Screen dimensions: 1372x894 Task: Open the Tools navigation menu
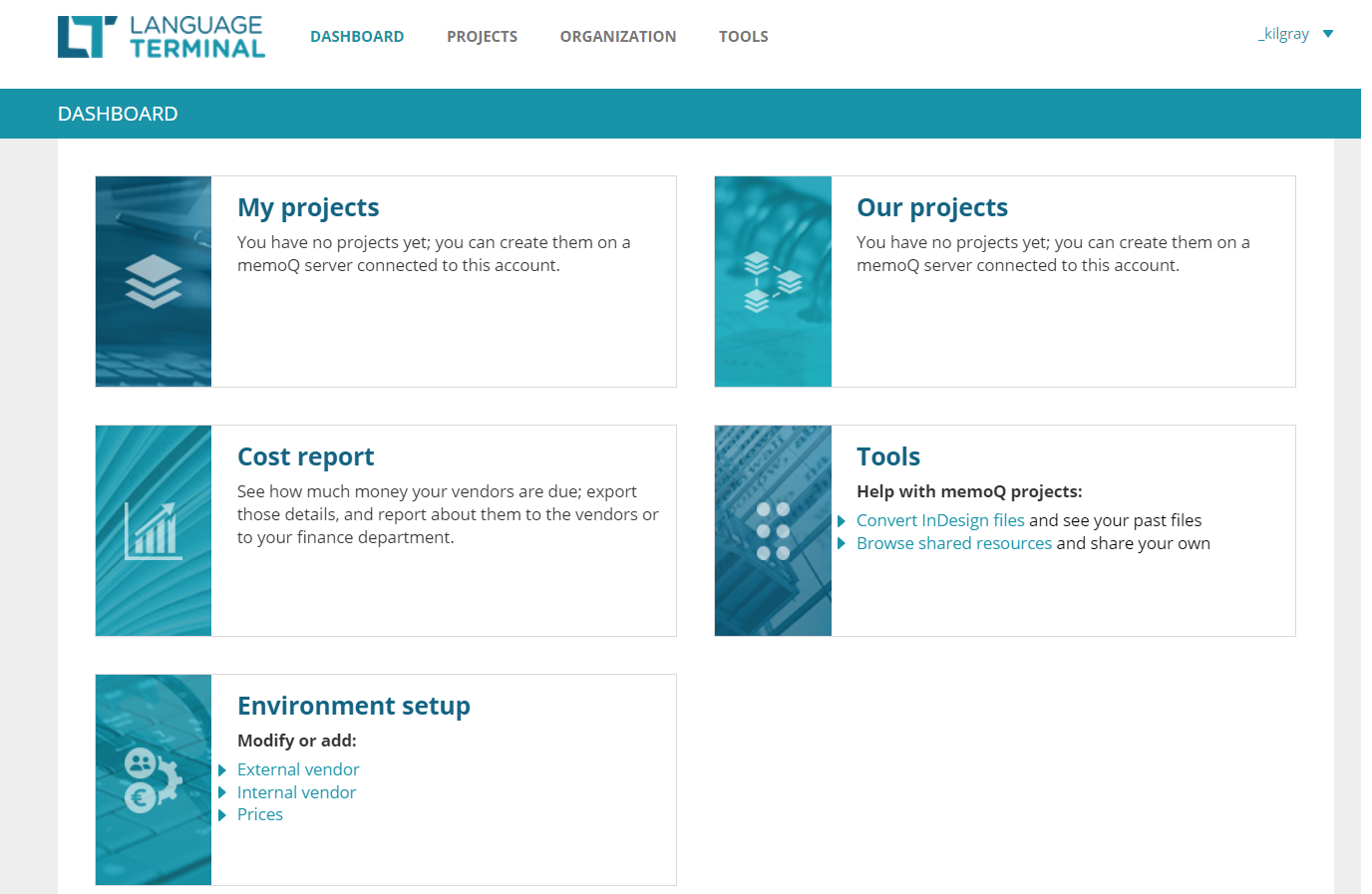[743, 37]
